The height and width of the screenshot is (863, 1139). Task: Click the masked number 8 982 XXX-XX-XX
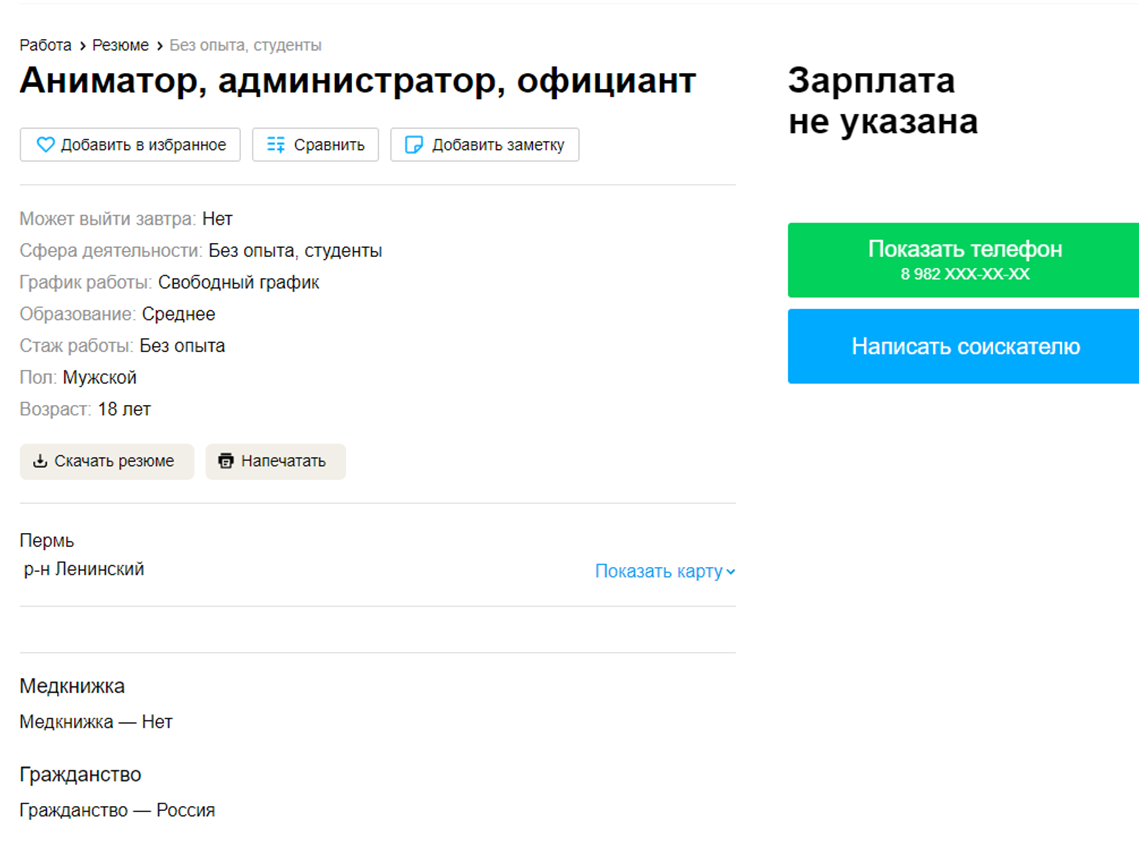coord(965,275)
